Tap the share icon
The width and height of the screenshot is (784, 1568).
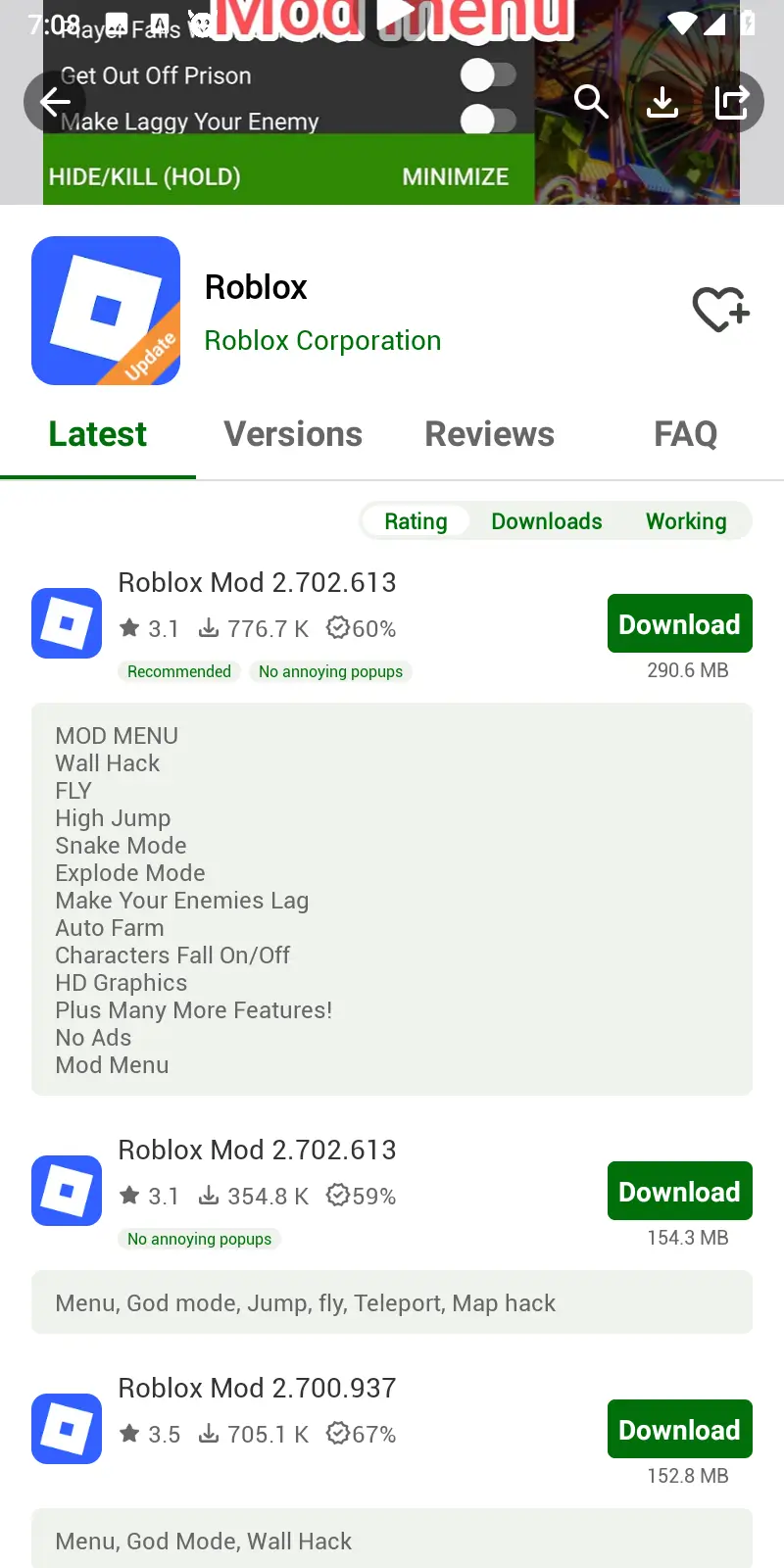[732, 102]
